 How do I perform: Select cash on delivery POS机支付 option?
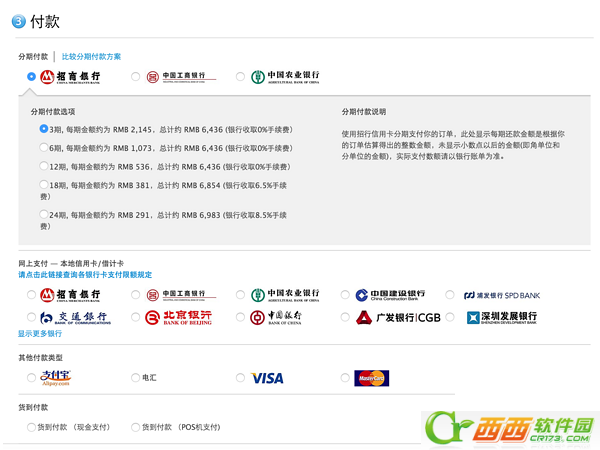(x=135, y=427)
